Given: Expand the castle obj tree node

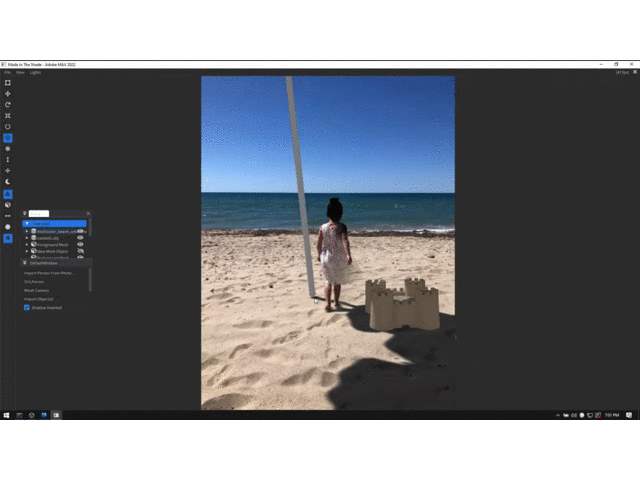Looking at the screenshot, I should coord(27,237).
